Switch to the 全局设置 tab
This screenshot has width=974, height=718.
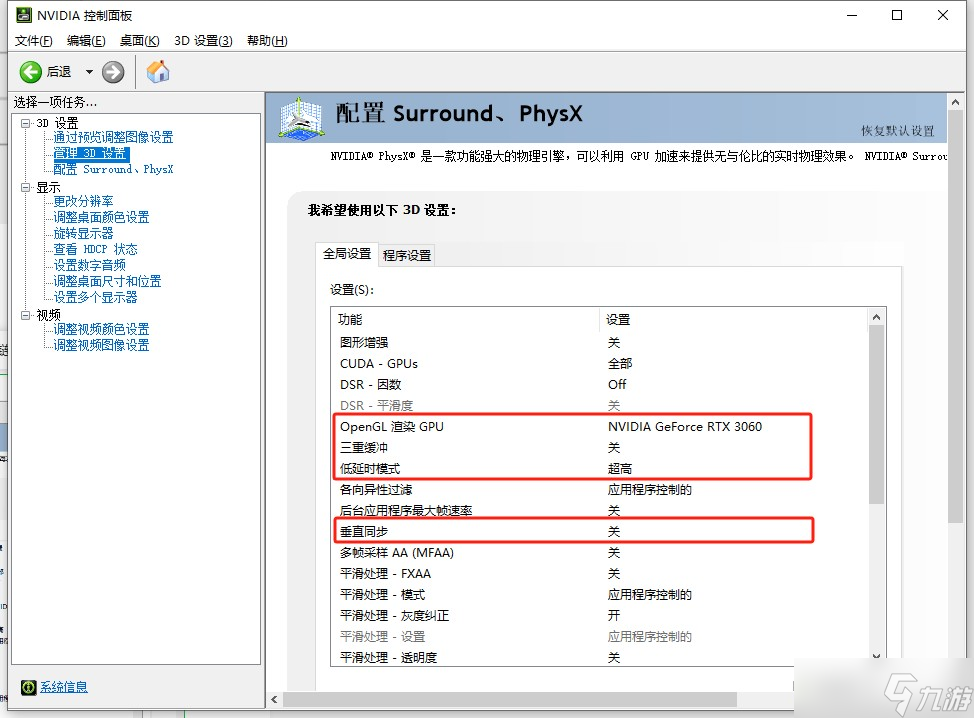pyautogui.click(x=347, y=254)
